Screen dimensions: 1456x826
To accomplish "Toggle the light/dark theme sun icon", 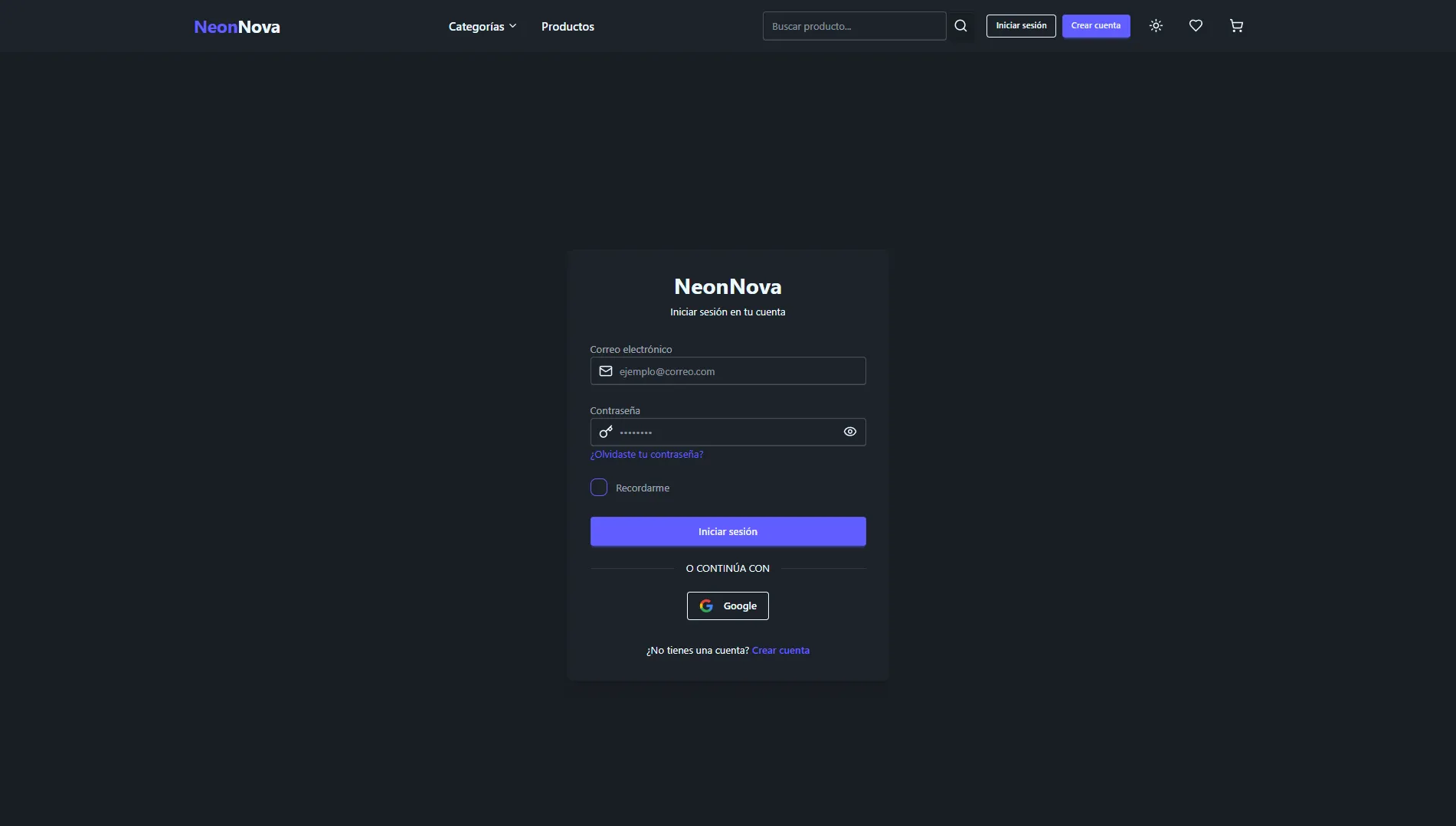I will pos(1156,26).
